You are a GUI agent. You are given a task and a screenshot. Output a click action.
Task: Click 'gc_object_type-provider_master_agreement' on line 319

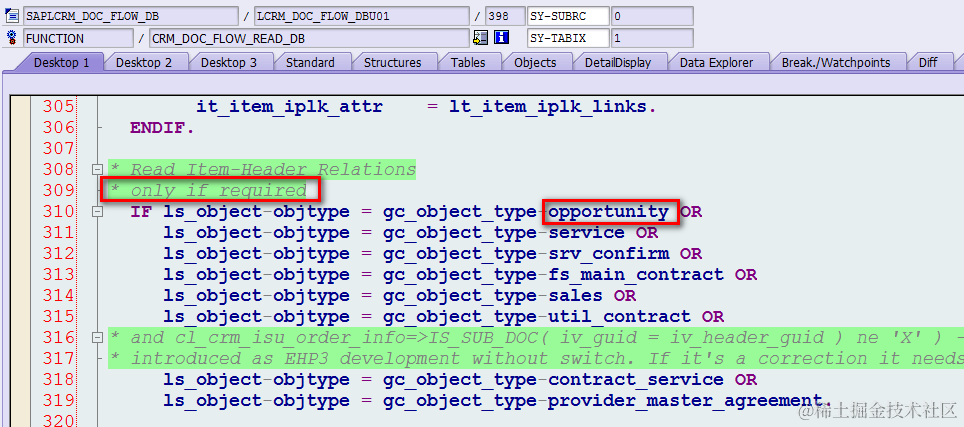(602, 401)
